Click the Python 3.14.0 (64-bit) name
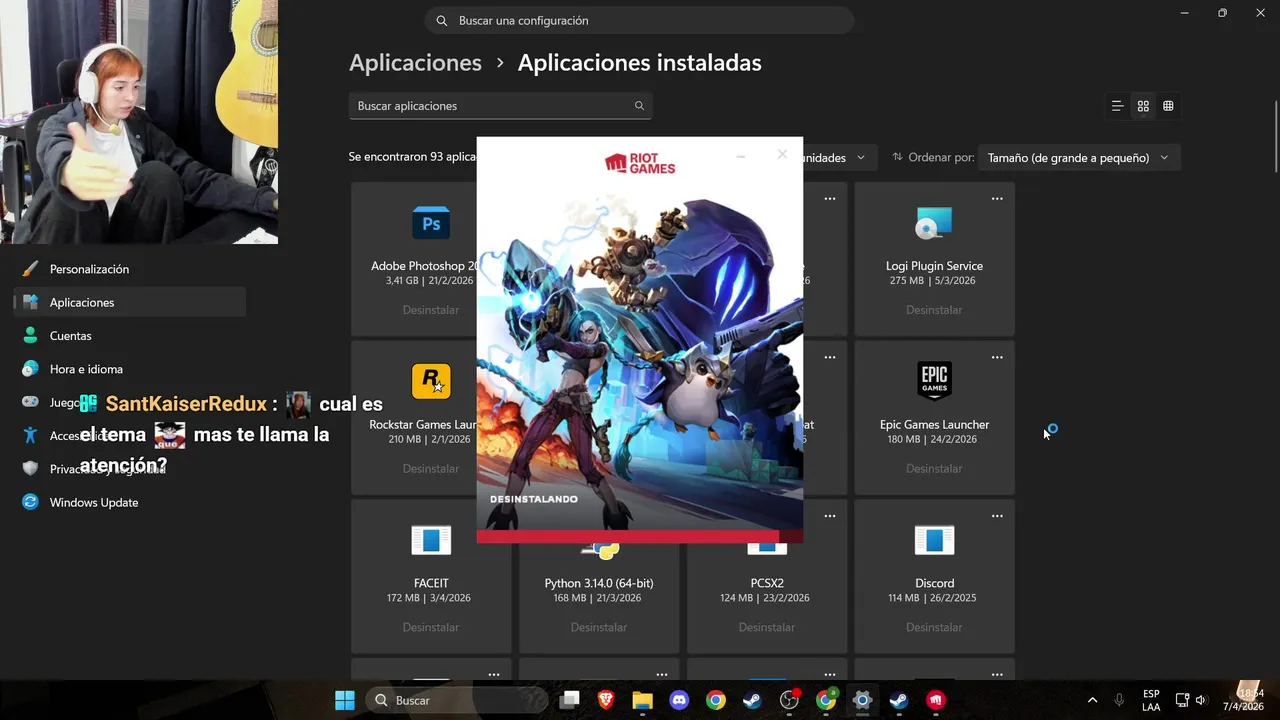The image size is (1280, 720). tap(599, 583)
